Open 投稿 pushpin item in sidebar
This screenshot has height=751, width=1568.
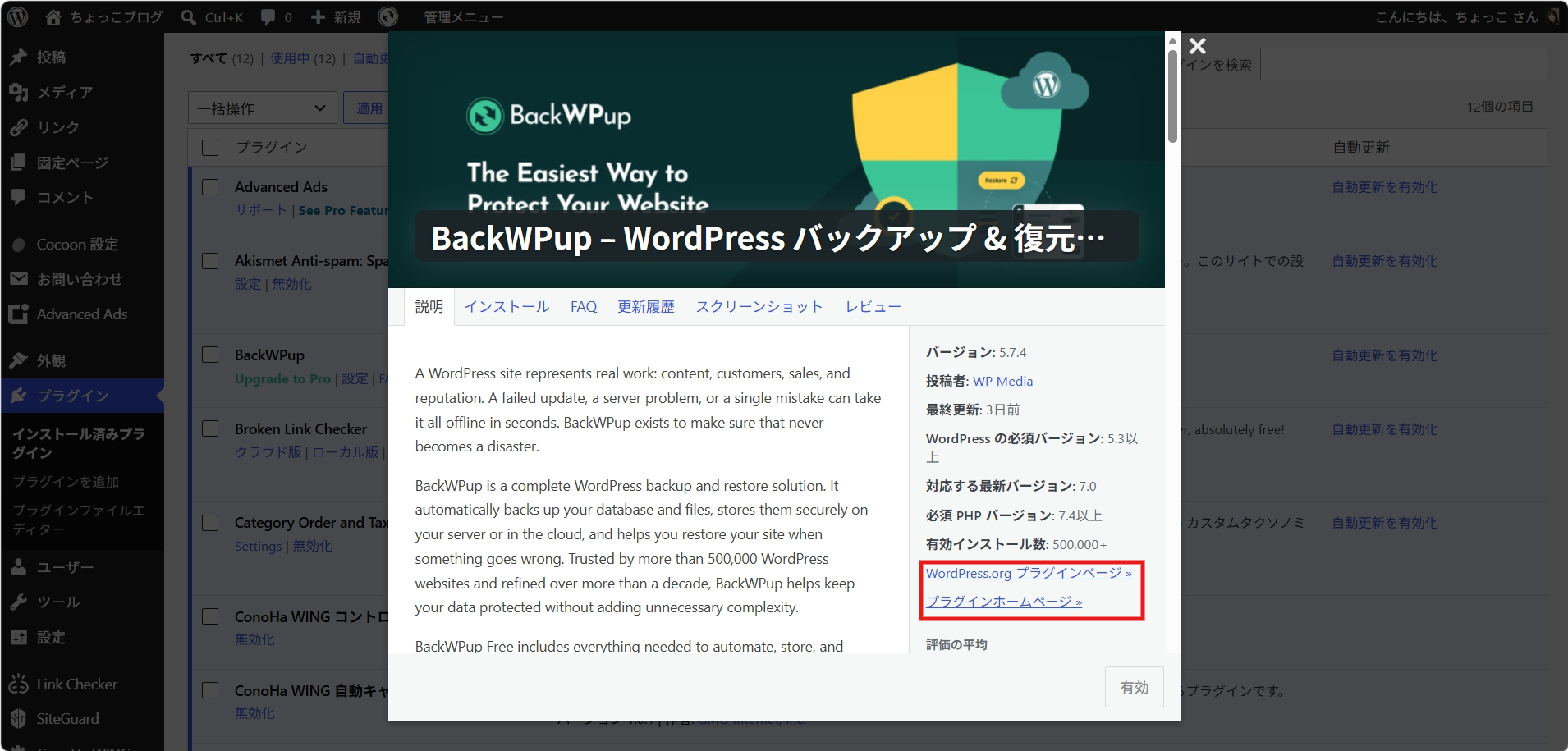[19, 57]
